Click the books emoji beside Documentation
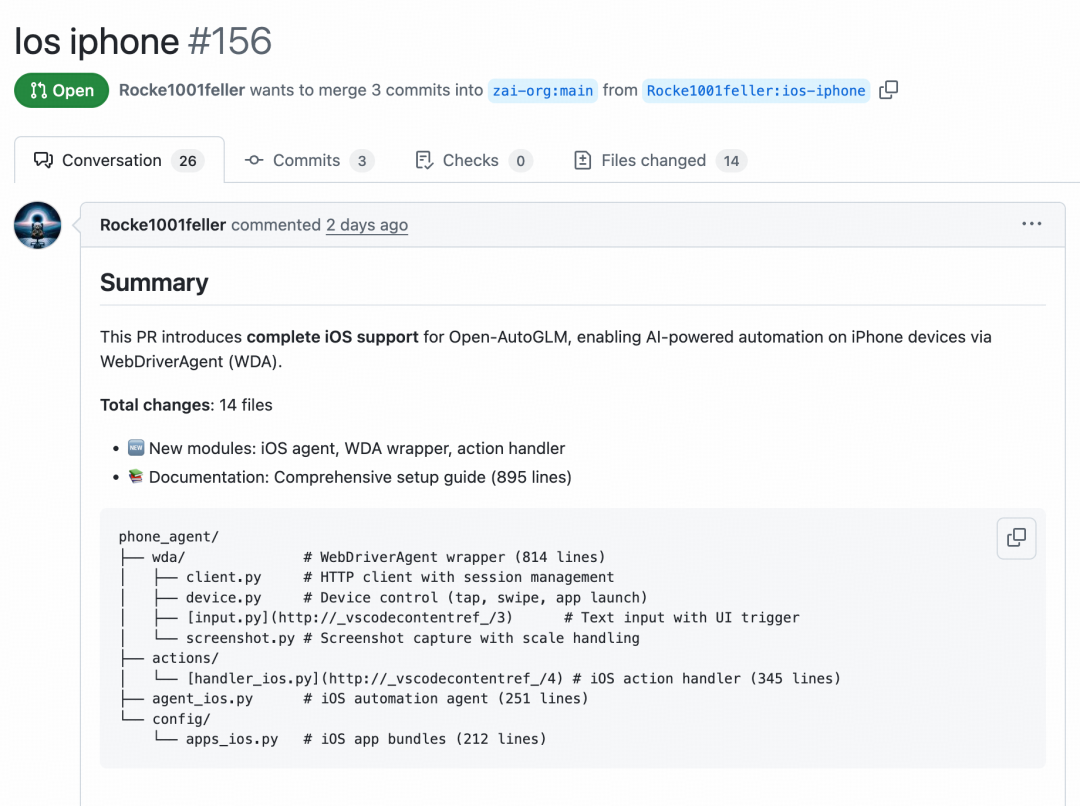1080x806 pixels. [136, 476]
